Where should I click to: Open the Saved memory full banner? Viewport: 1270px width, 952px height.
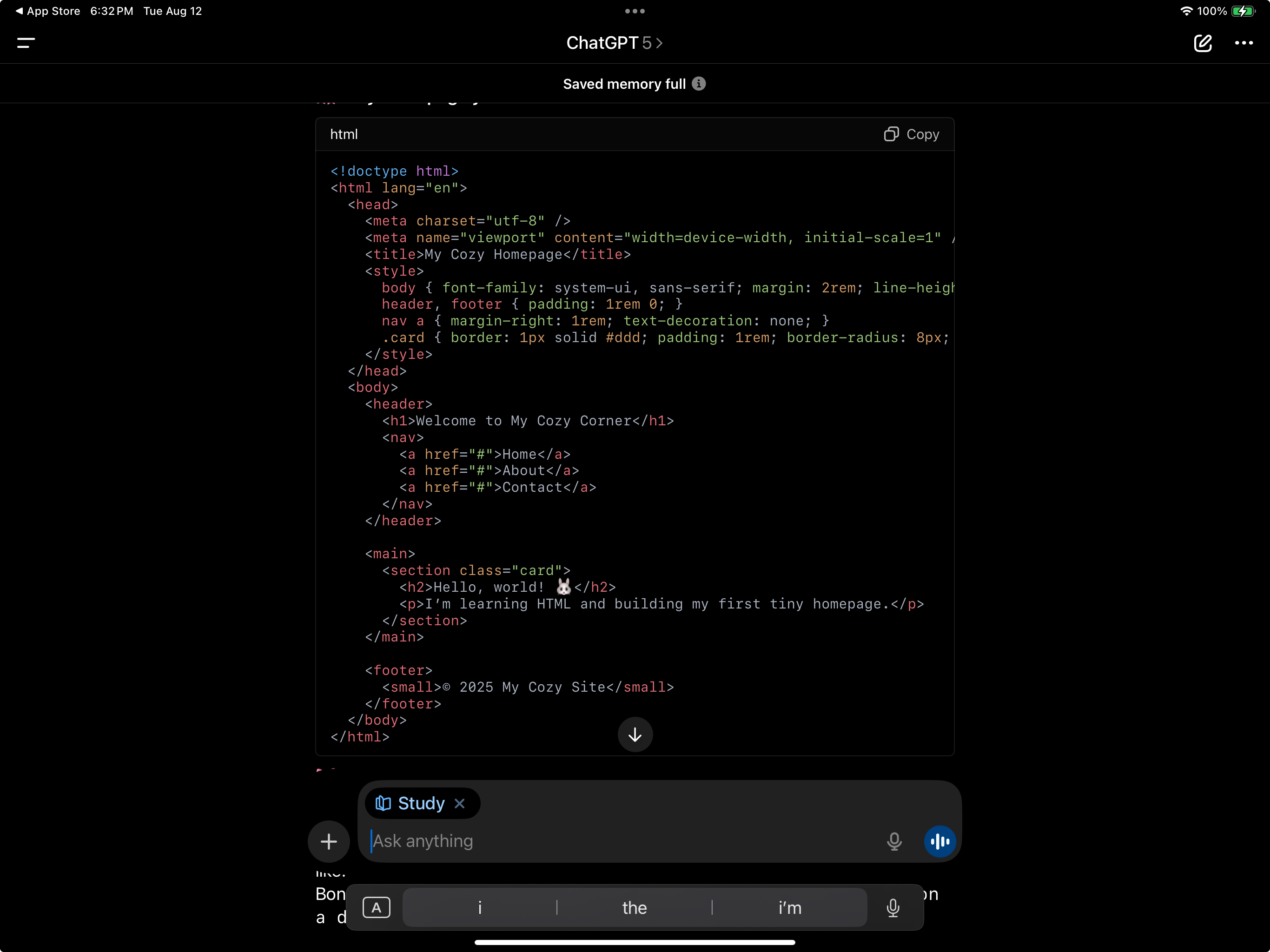pyautogui.click(x=635, y=84)
